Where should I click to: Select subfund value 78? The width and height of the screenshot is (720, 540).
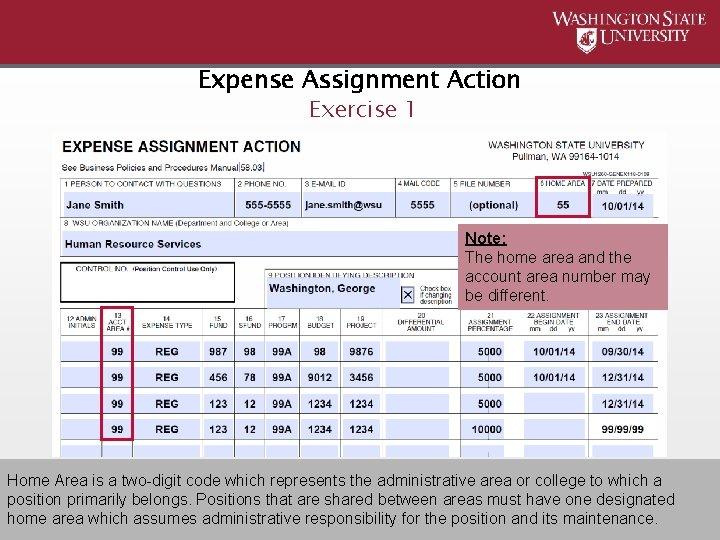pyautogui.click(x=249, y=377)
